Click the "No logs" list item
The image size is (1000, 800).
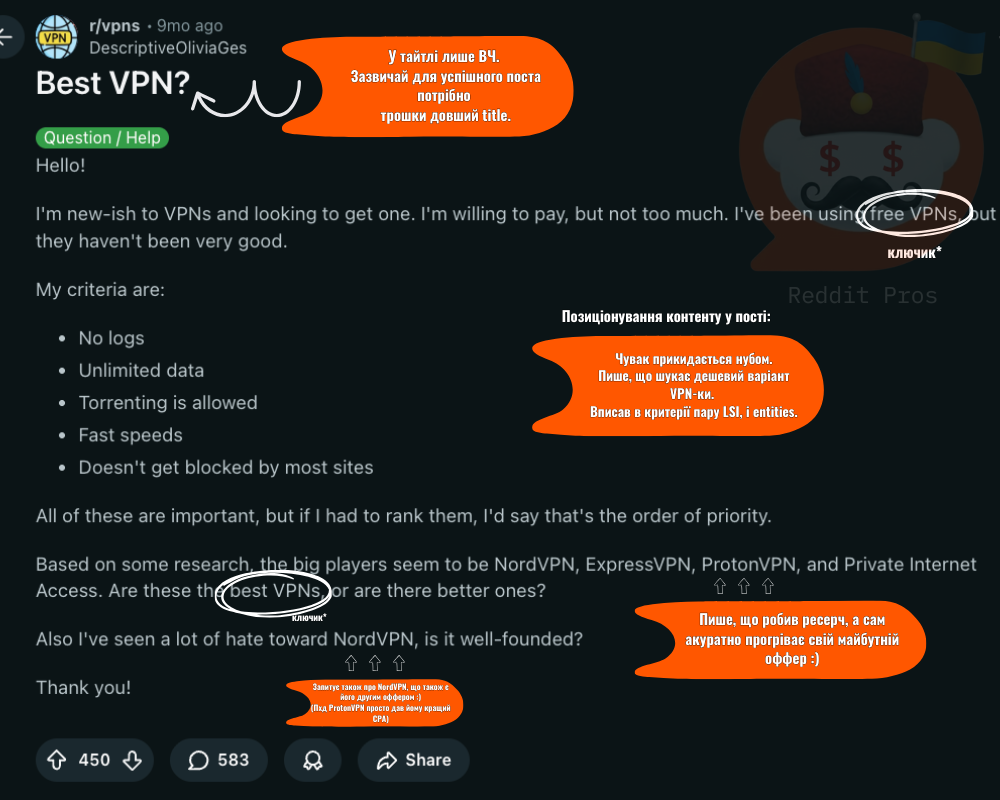click(112, 338)
